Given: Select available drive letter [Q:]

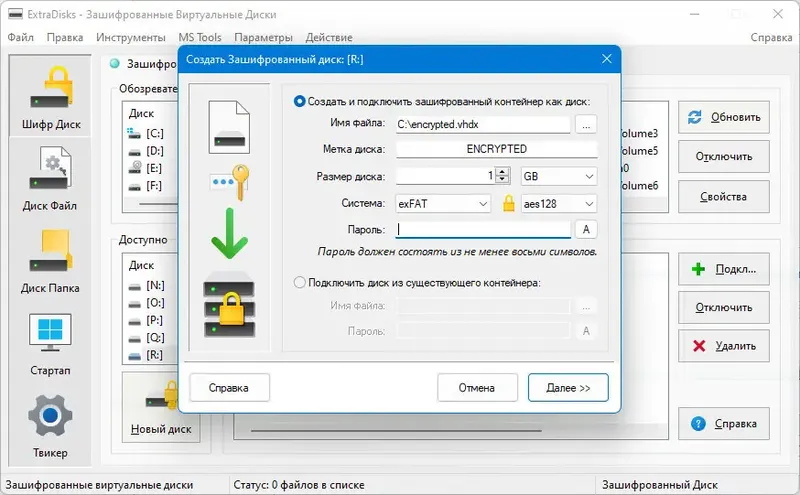Looking at the screenshot, I should coord(148,338).
